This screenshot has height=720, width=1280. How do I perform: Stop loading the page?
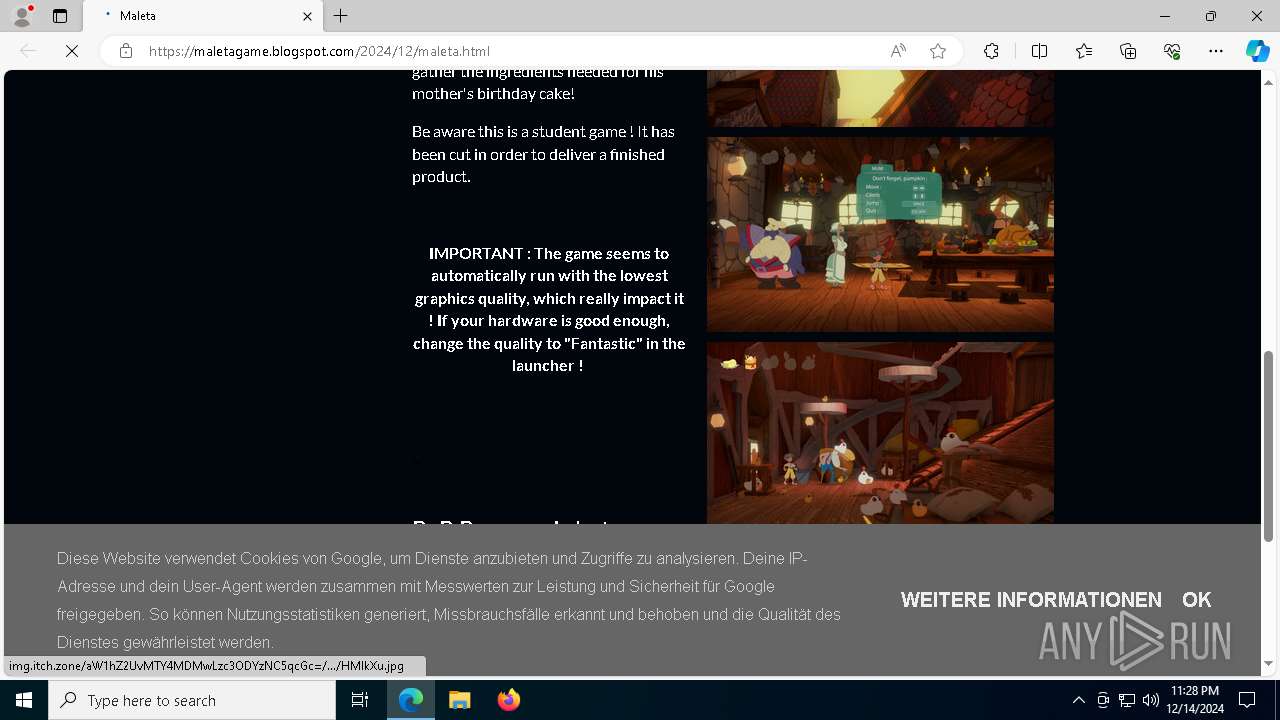(72, 51)
